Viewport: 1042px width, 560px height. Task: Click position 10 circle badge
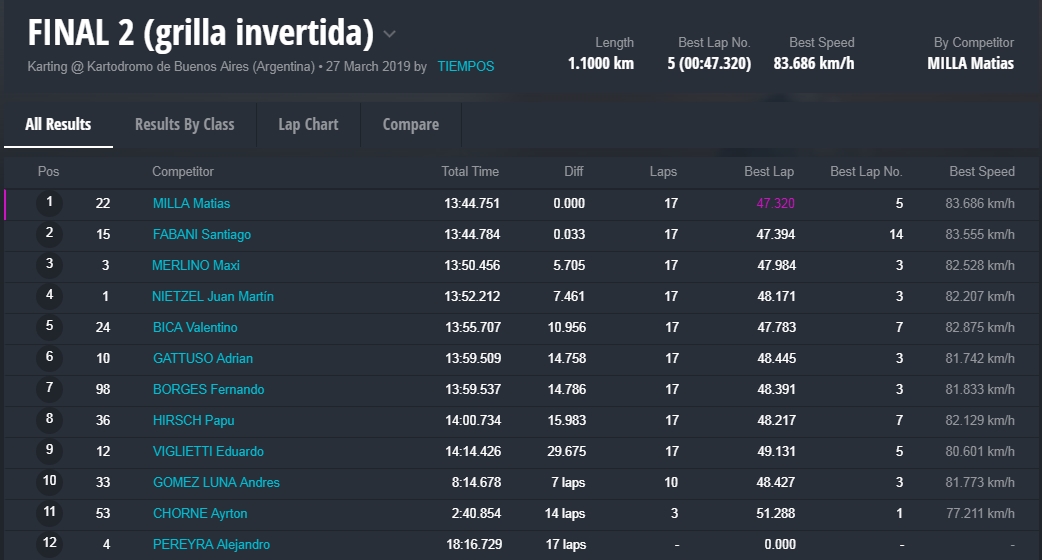pyautogui.click(x=49, y=482)
